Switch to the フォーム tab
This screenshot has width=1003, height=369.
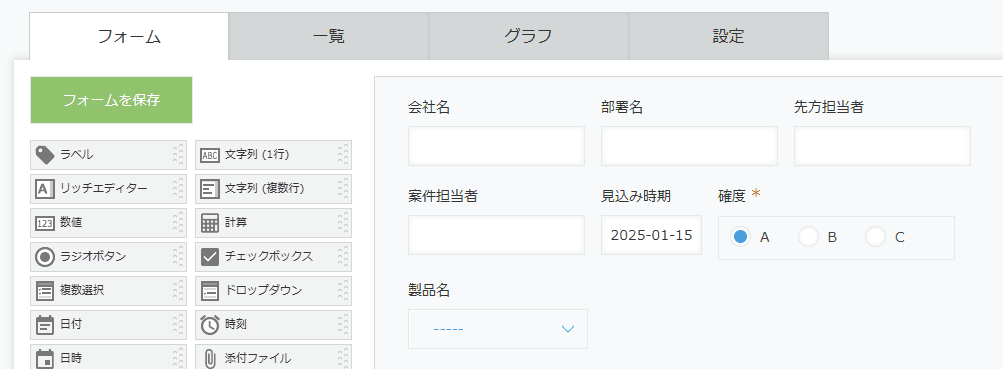129,36
